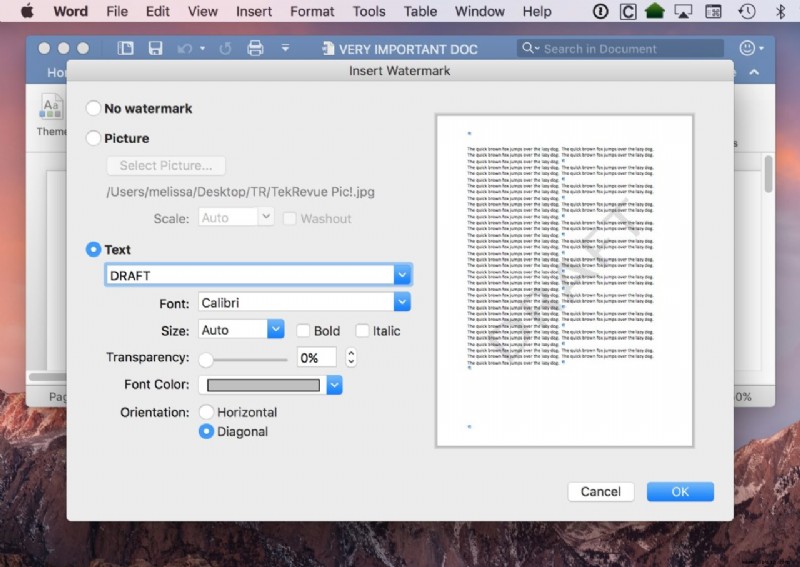
Task: Open the Insert menu
Action: pos(254,11)
